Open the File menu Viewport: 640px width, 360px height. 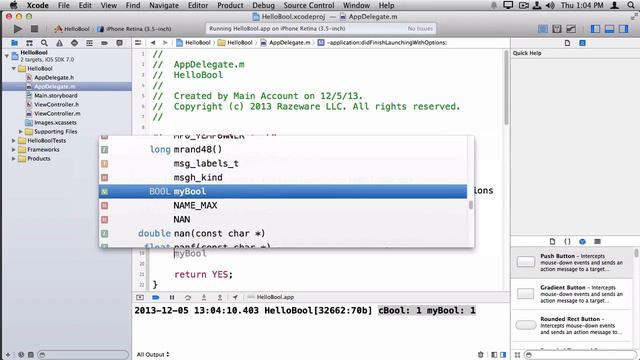(64, 5)
